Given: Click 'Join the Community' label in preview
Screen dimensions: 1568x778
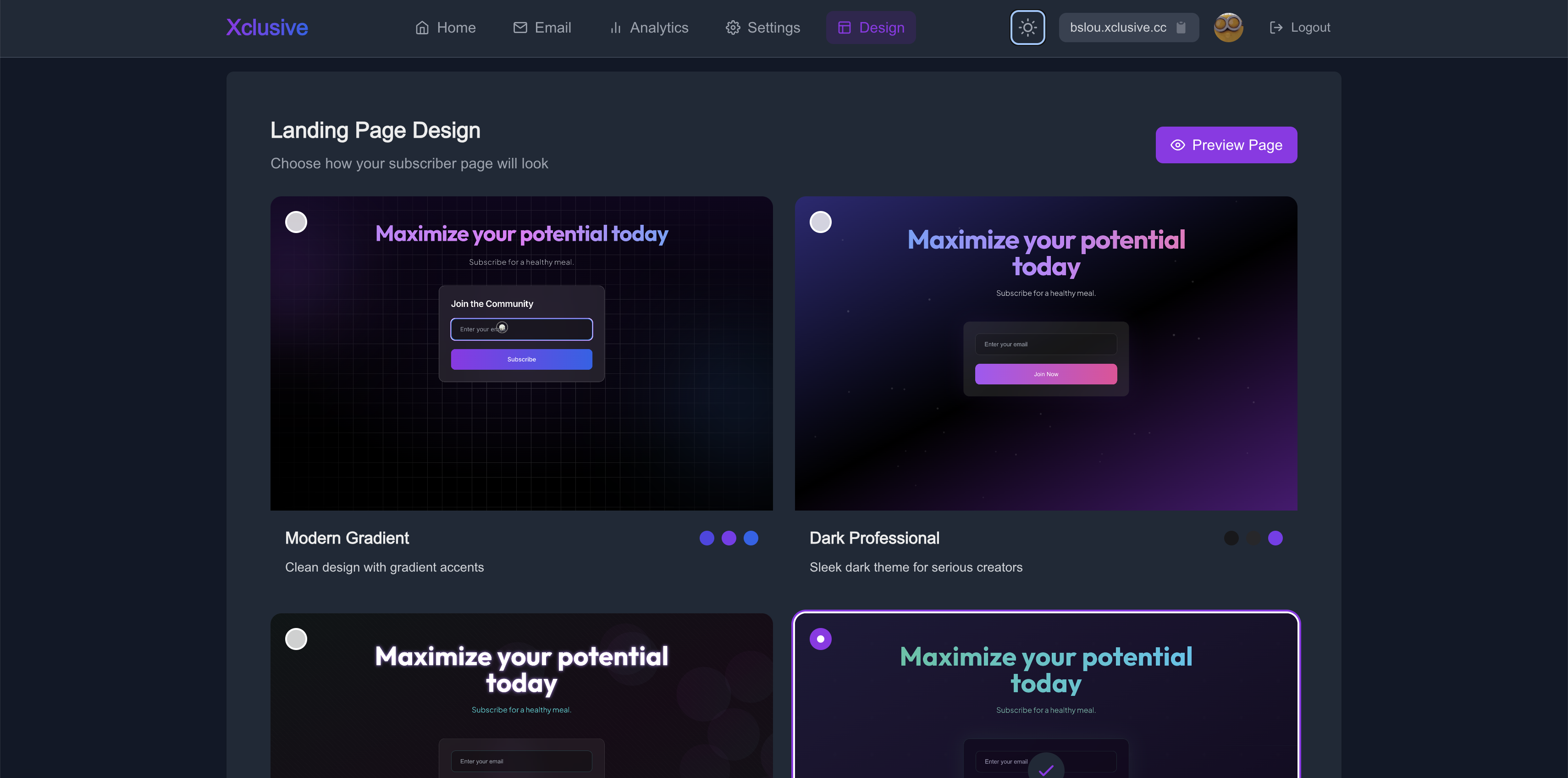Looking at the screenshot, I should coord(492,303).
